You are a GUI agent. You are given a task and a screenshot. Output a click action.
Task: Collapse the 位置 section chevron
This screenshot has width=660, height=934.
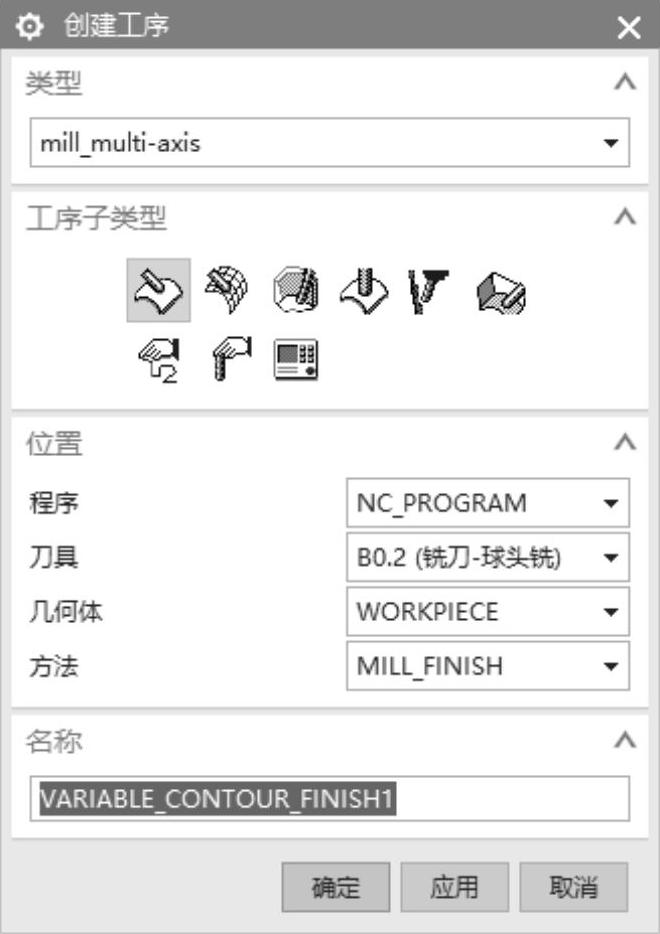625,443
